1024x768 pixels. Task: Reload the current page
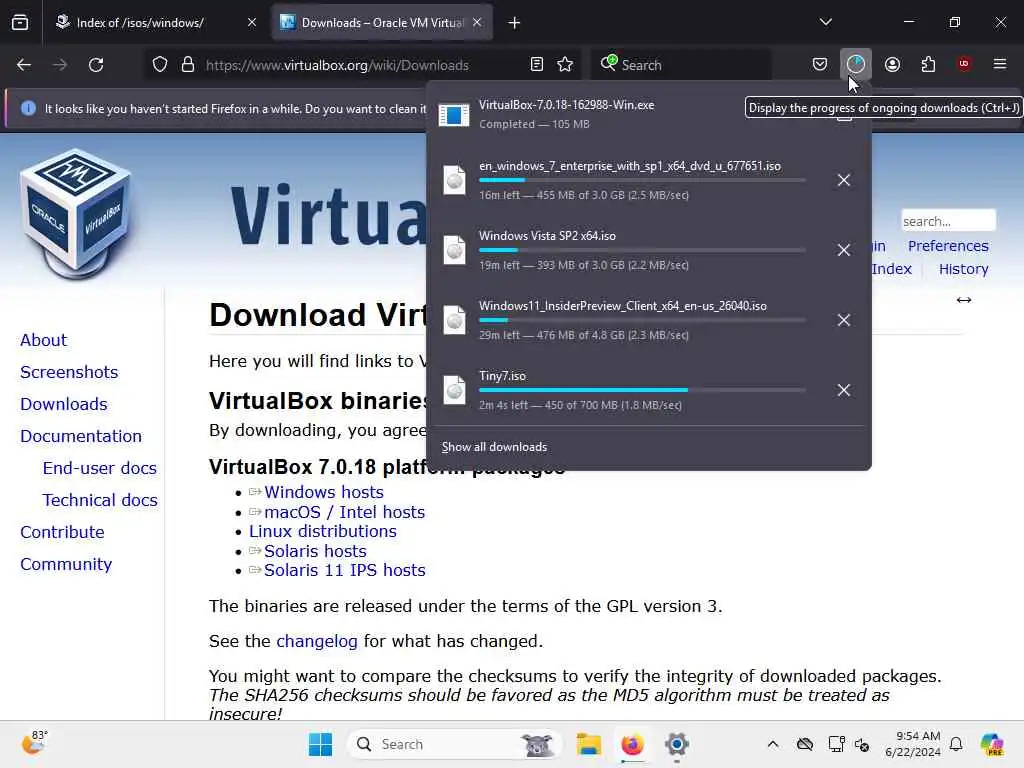96,65
